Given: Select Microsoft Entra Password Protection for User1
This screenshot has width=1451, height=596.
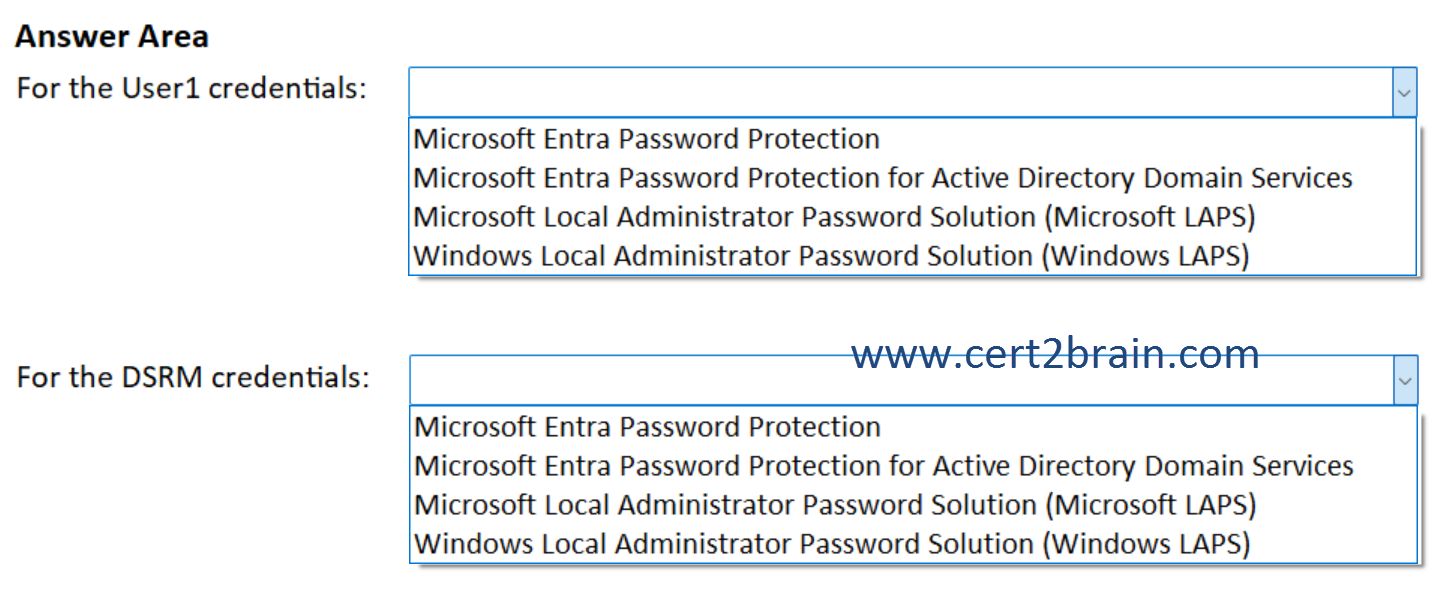Looking at the screenshot, I should point(646,139).
